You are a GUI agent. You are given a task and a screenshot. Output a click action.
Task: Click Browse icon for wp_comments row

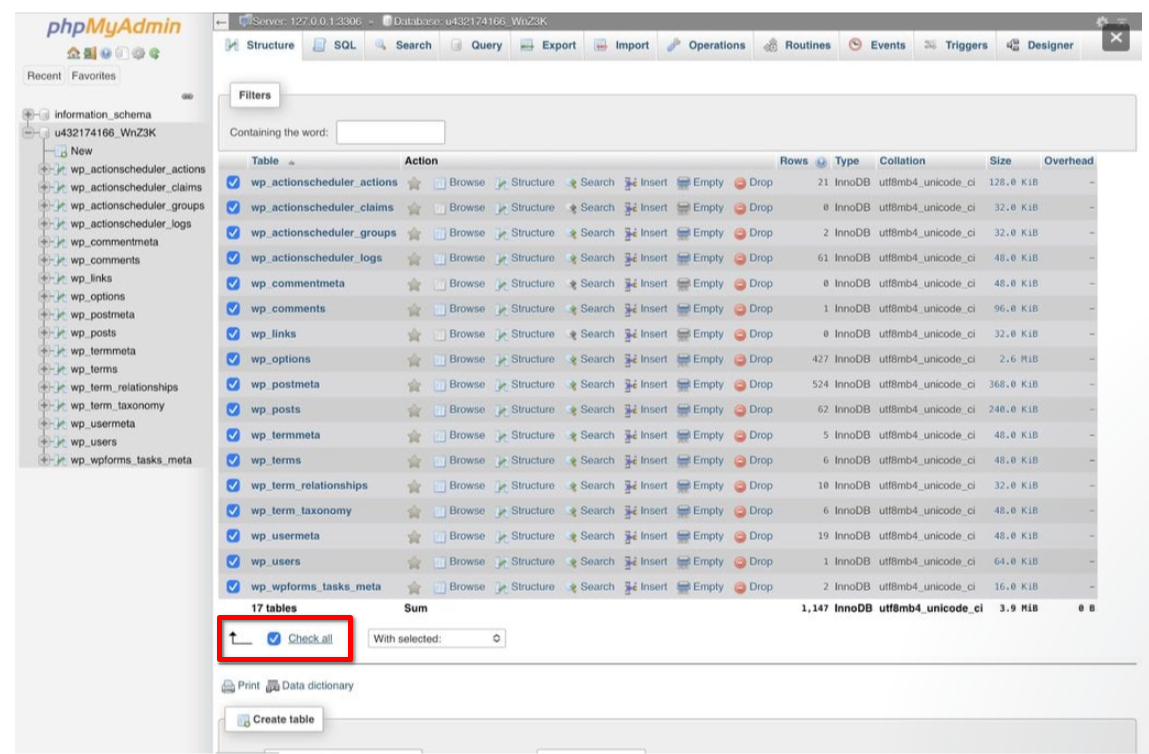coord(440,309)
